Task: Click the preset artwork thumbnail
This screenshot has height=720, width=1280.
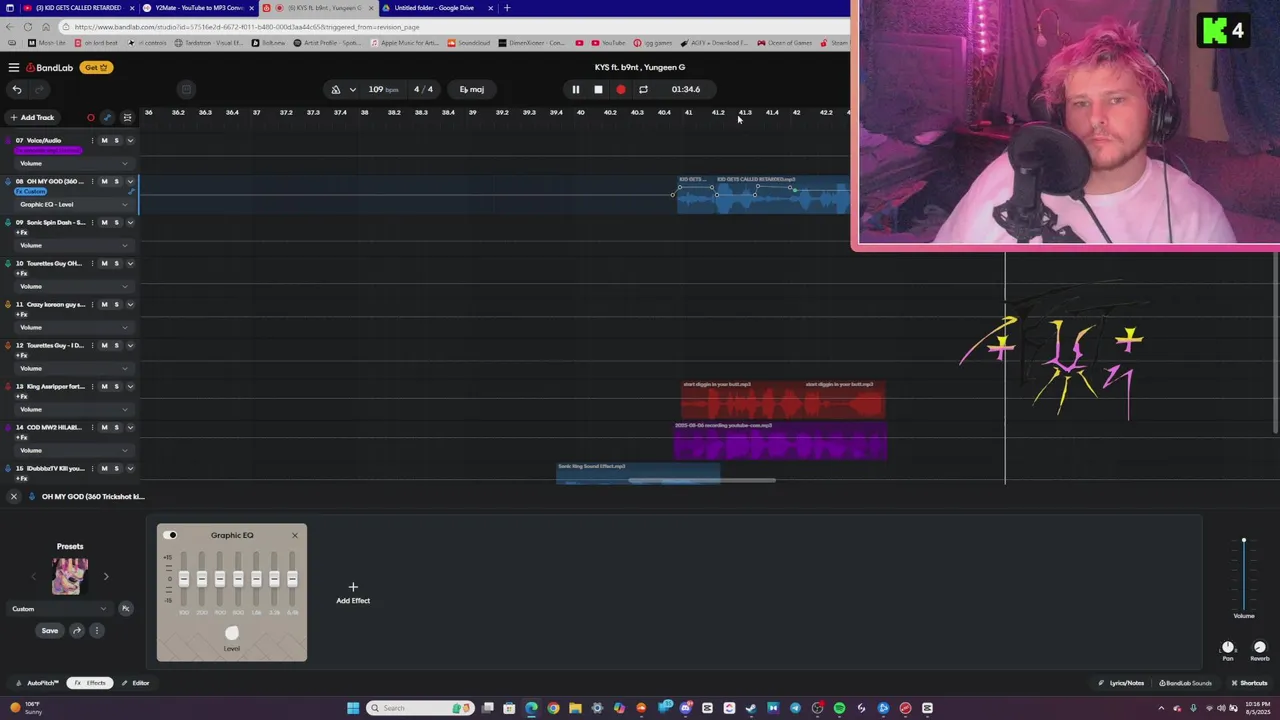Action: pos(70,576)
